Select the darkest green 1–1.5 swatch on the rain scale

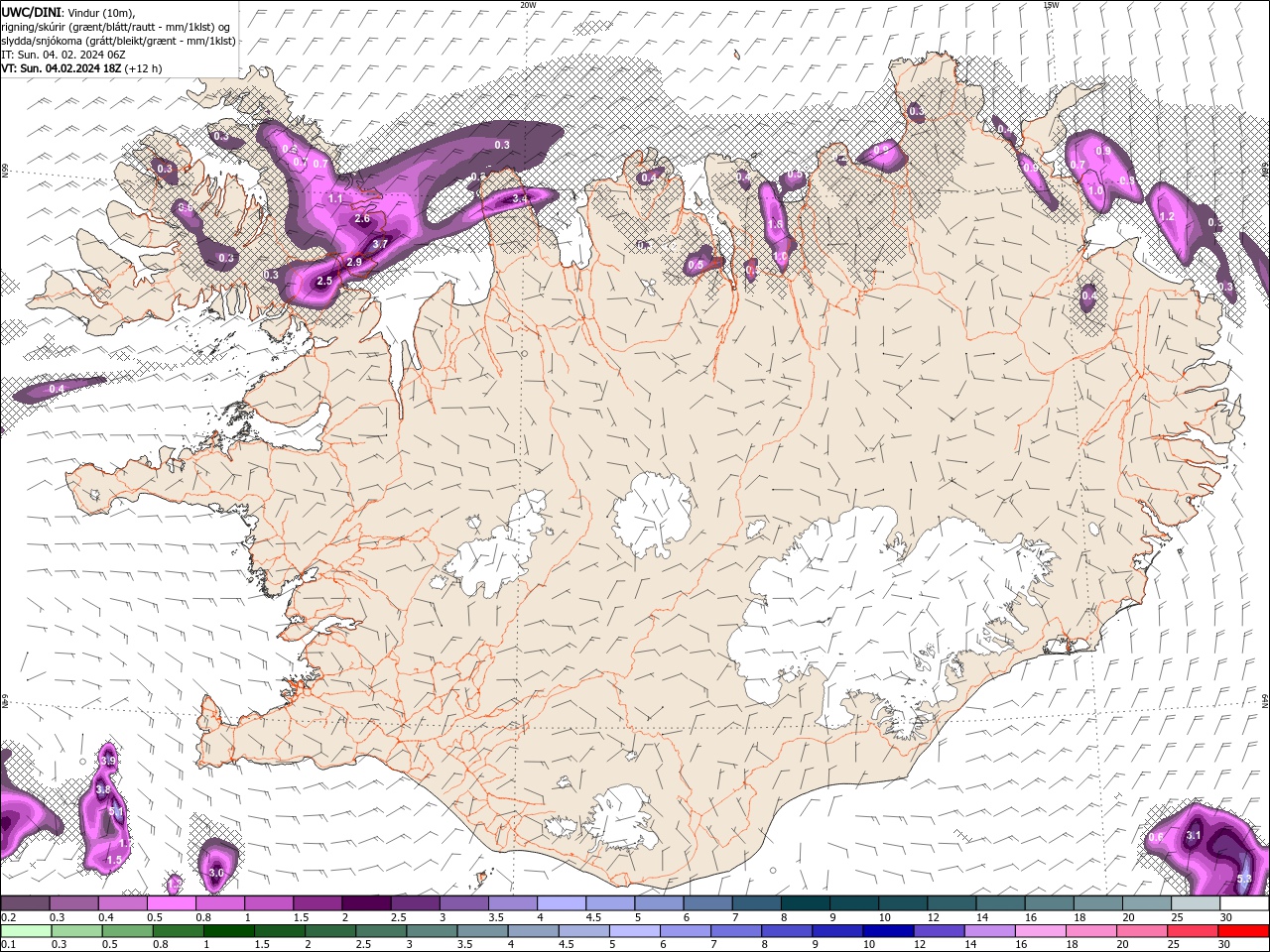pyautogui.click(x=228, y=931)
